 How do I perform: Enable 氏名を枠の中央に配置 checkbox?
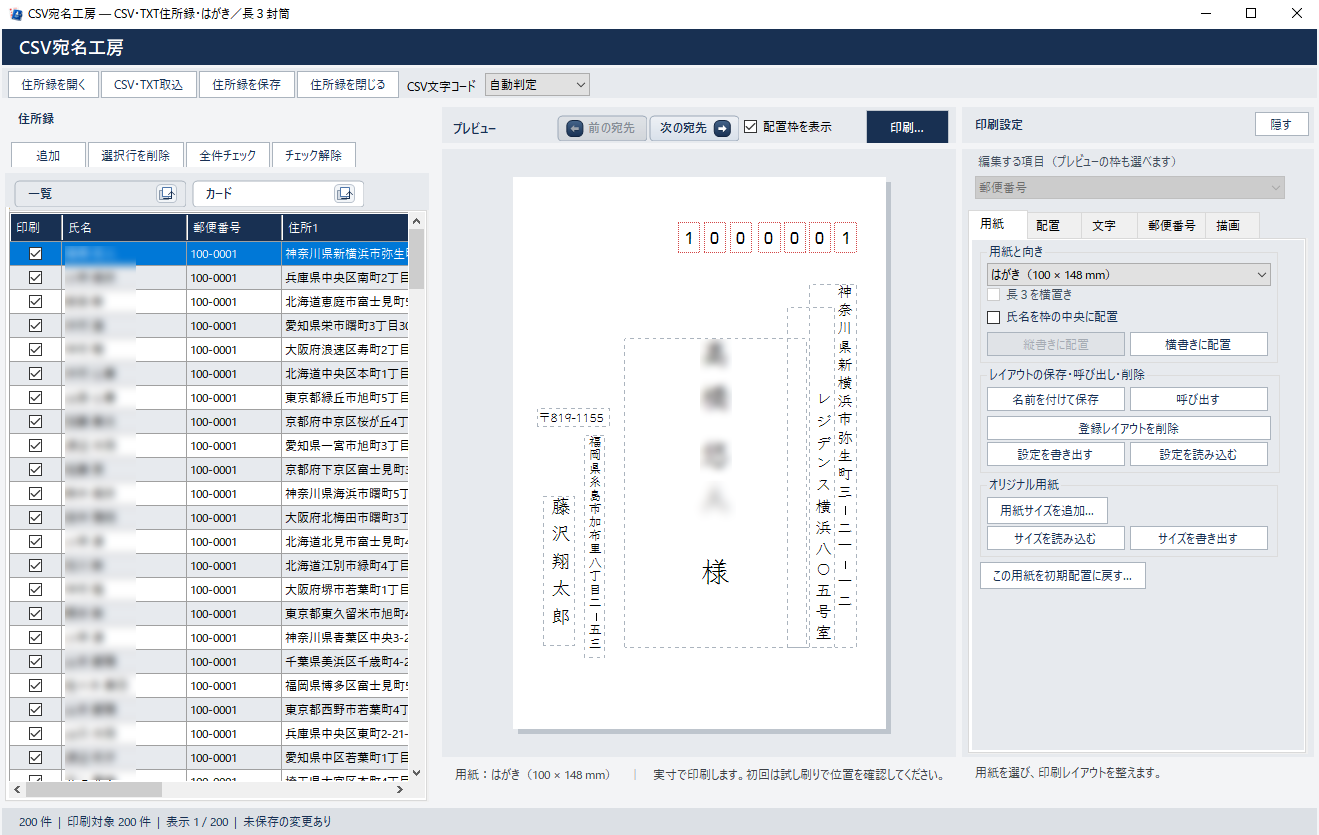(994, 317)
